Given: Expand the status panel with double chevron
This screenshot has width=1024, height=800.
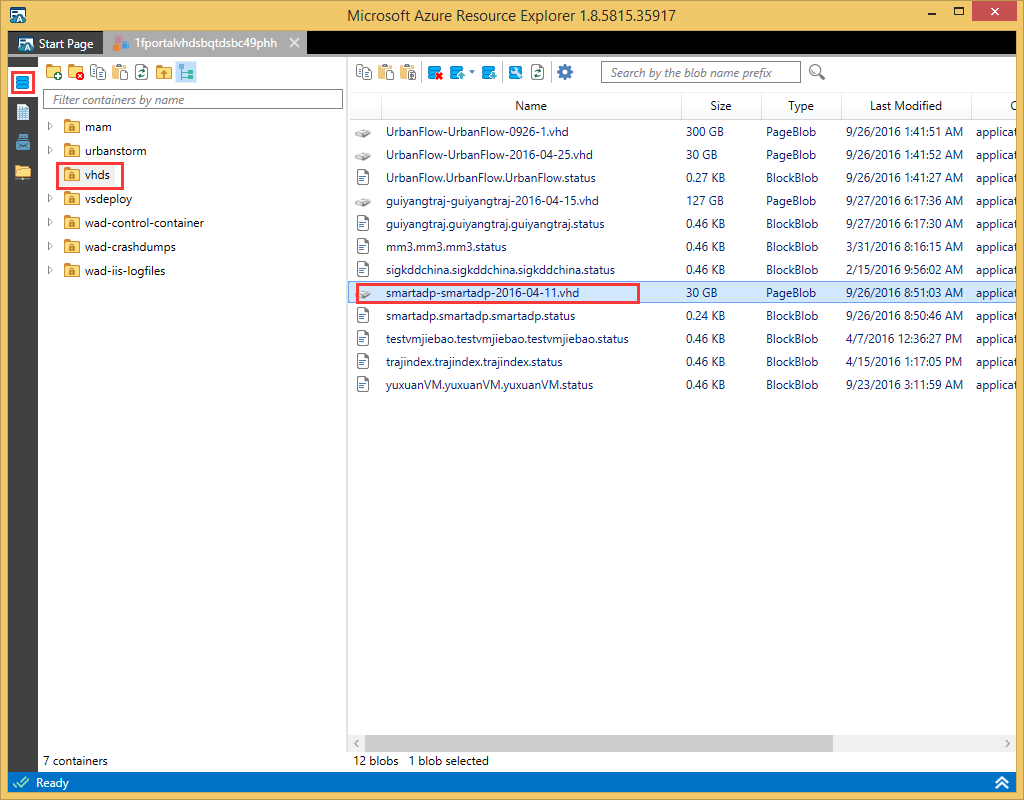Looking at the screenshot, I should coord(1001,782).
